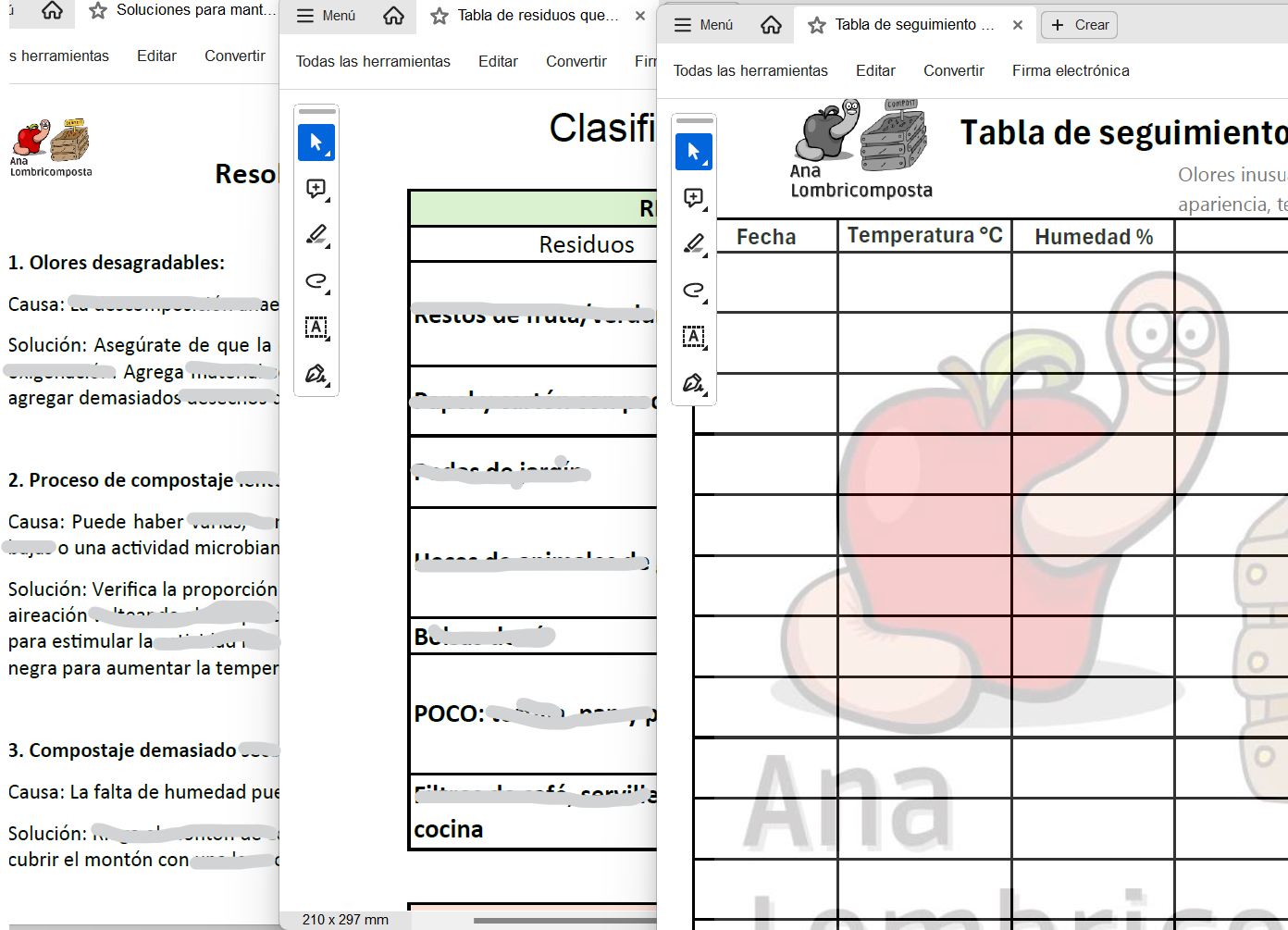Activate the text box tool in Tabla de seguimiento window
The height and width of the screenshot is (930, 1288).
click(x=694, y=337)
